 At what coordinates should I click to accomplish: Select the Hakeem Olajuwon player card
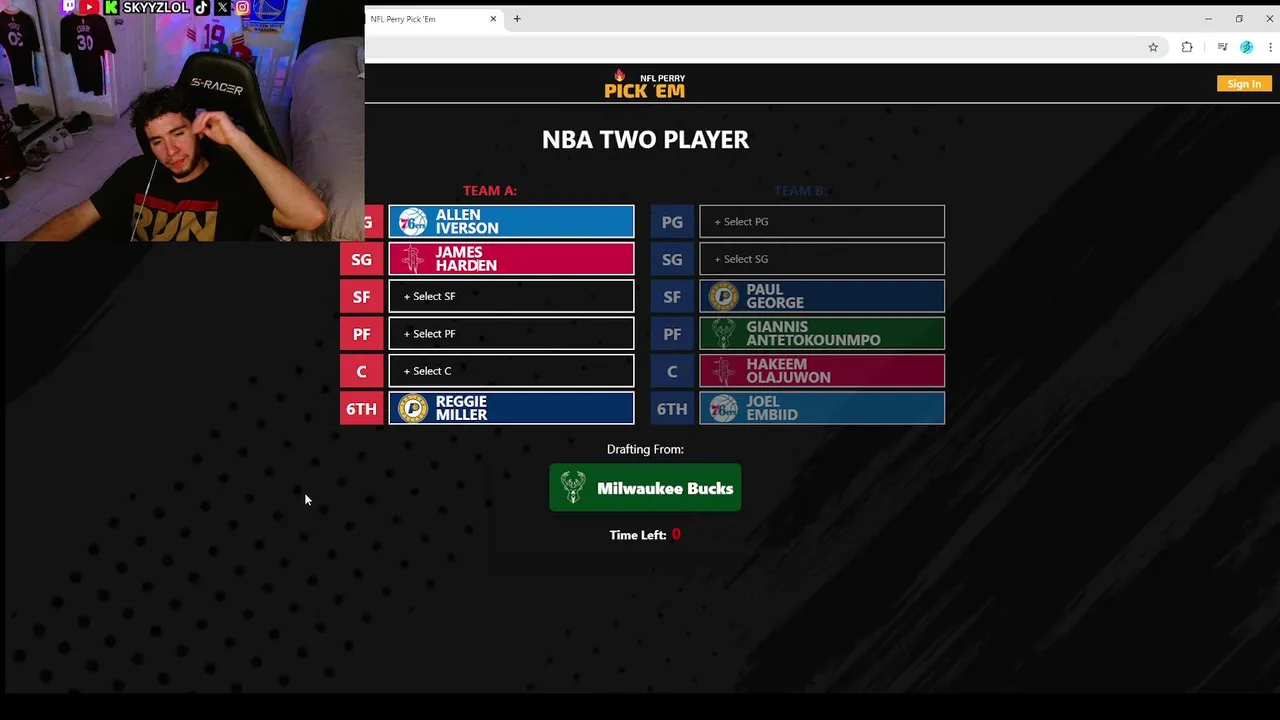822,371
